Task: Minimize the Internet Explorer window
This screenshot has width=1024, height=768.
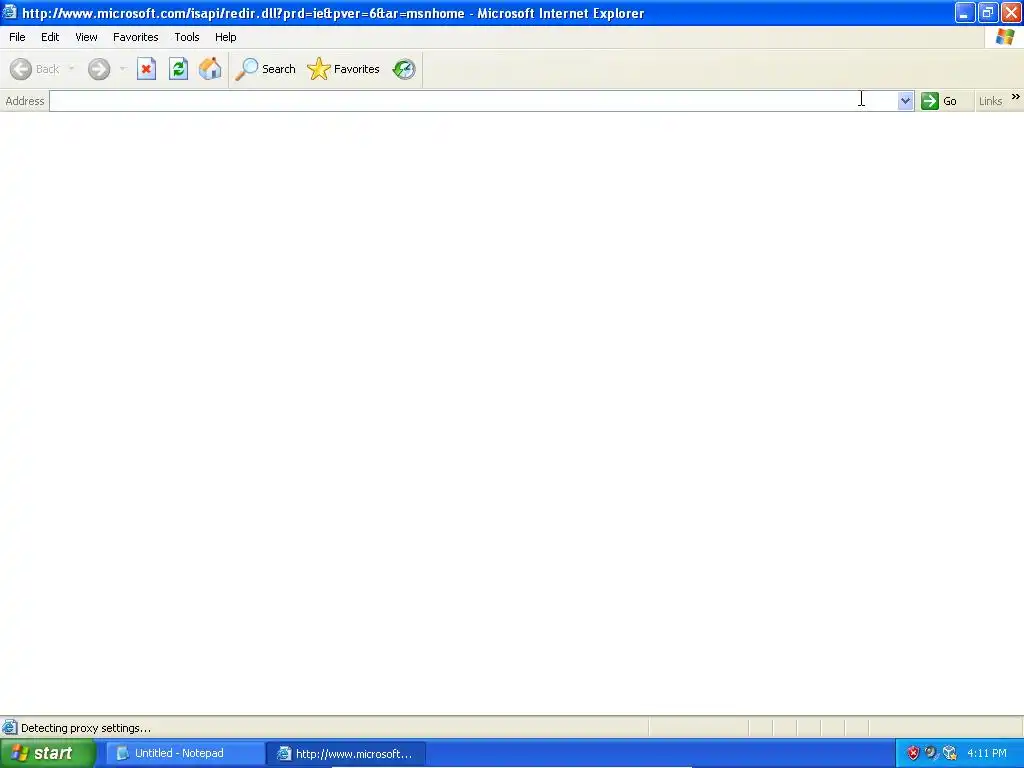Action: click(965, 13)
